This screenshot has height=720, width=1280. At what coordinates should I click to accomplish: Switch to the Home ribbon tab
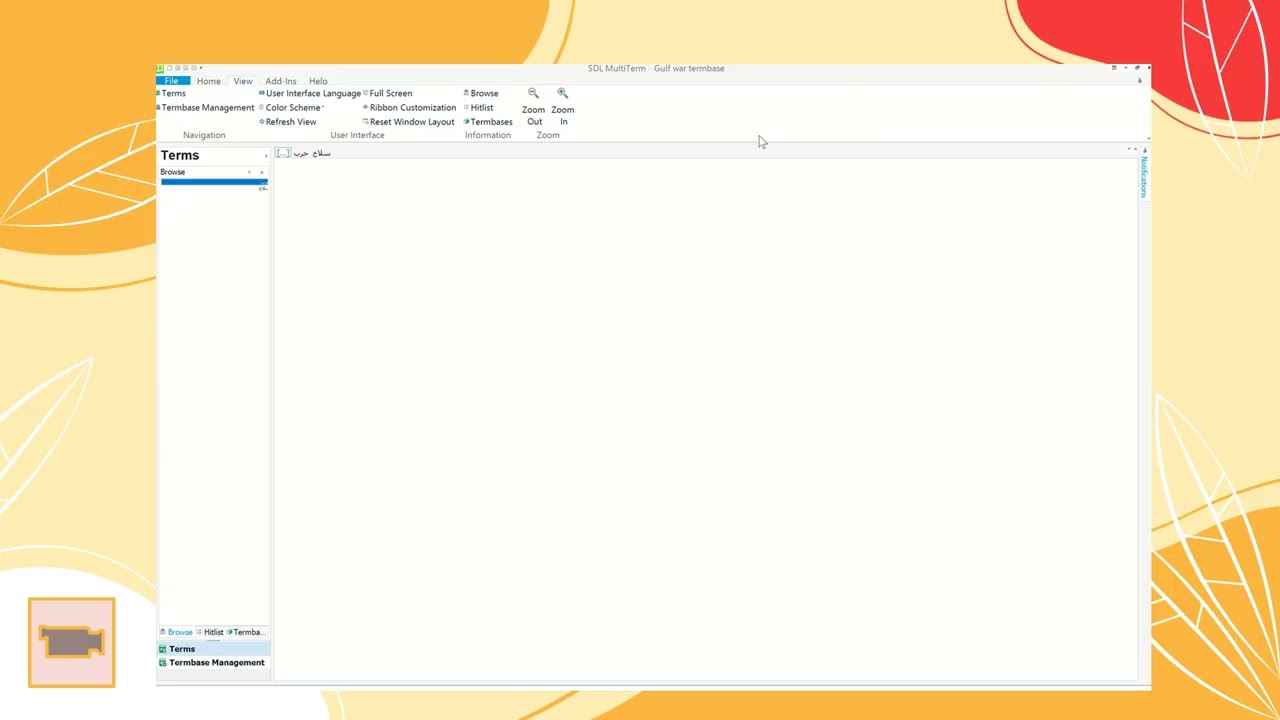coord(209,81)
